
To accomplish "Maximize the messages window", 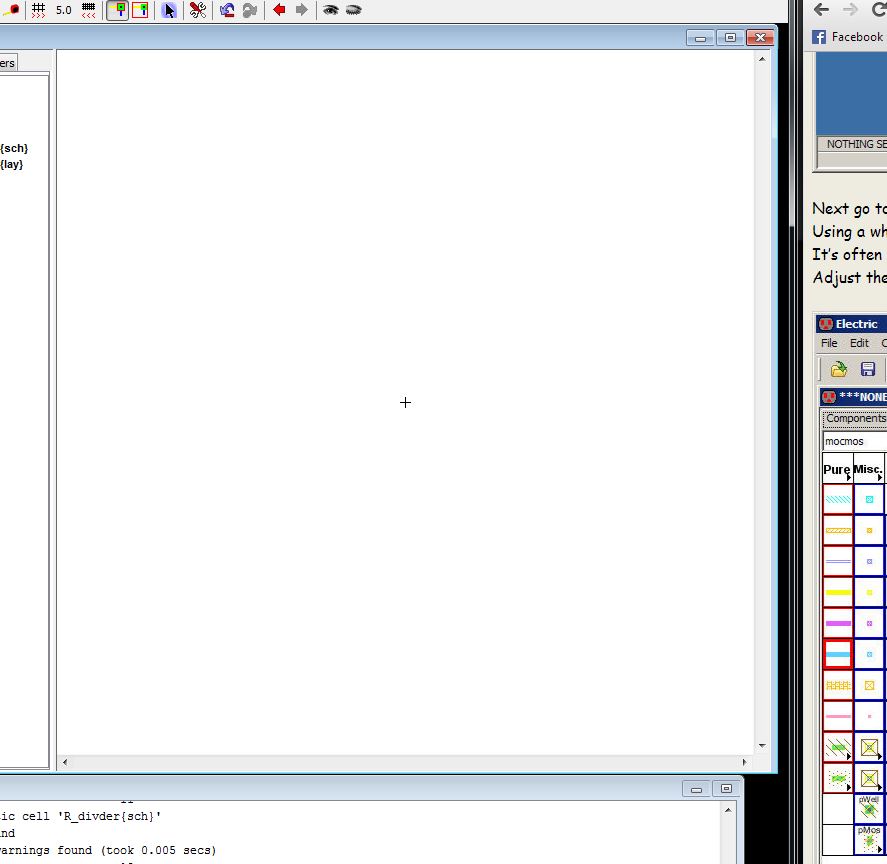I will (x=726, y=789).
